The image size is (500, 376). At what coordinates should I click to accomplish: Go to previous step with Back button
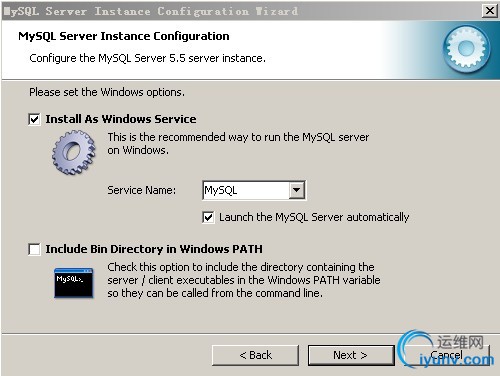pyautogui.click(x=255, y=355)
